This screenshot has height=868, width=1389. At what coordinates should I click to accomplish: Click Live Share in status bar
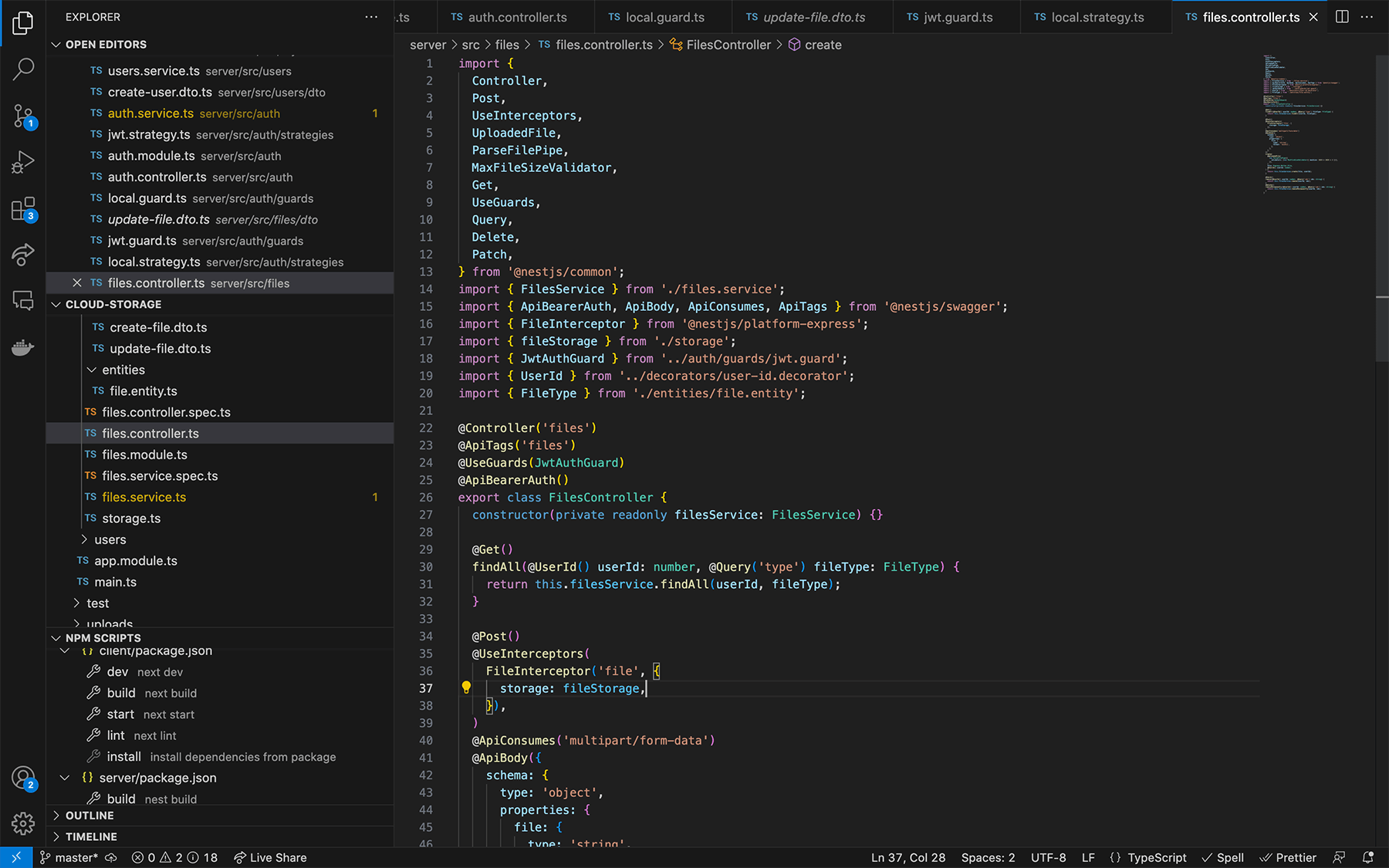[x=270, y=857]
